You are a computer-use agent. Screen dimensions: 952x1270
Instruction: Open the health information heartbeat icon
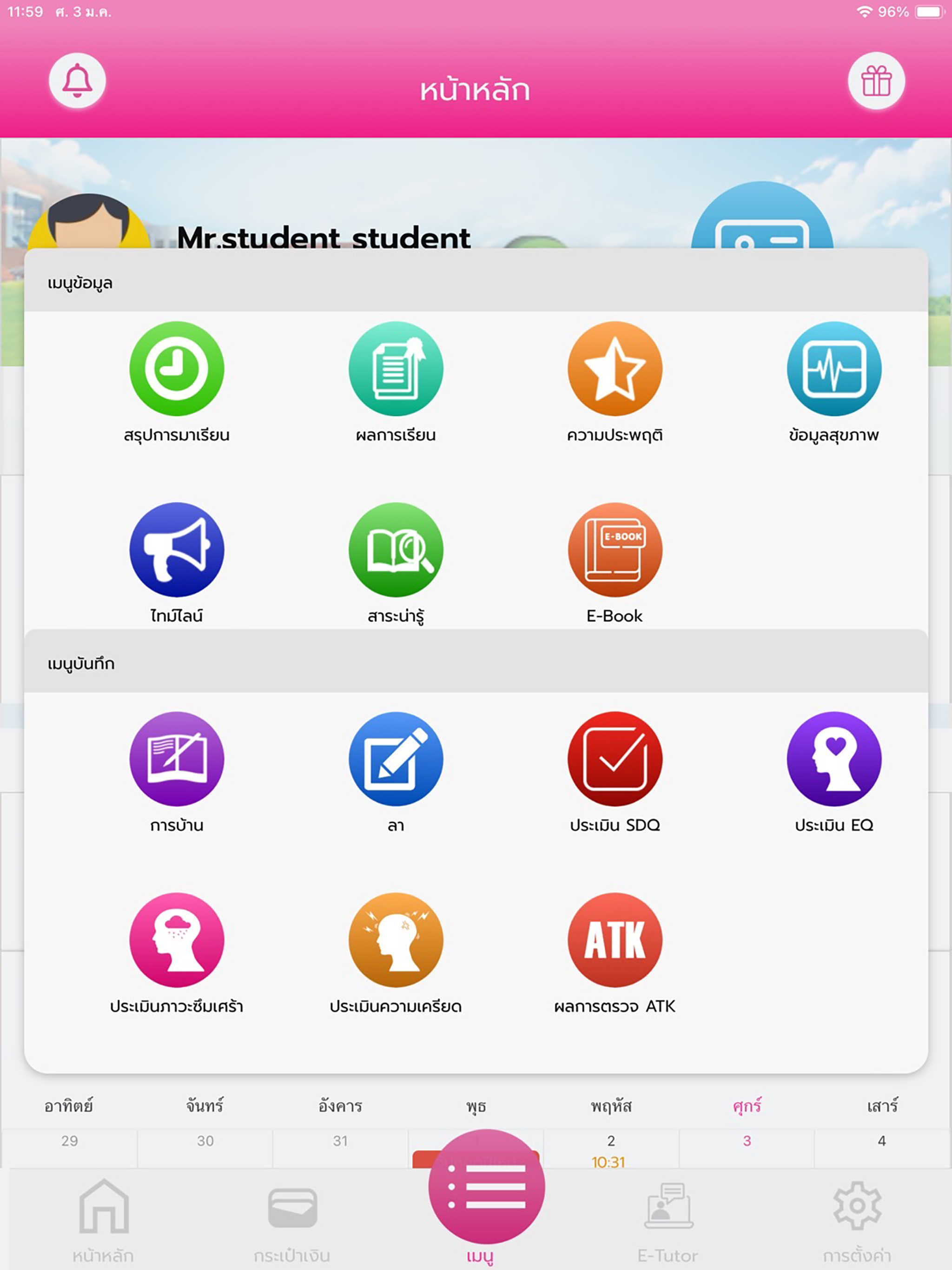(x=834, y=368)
